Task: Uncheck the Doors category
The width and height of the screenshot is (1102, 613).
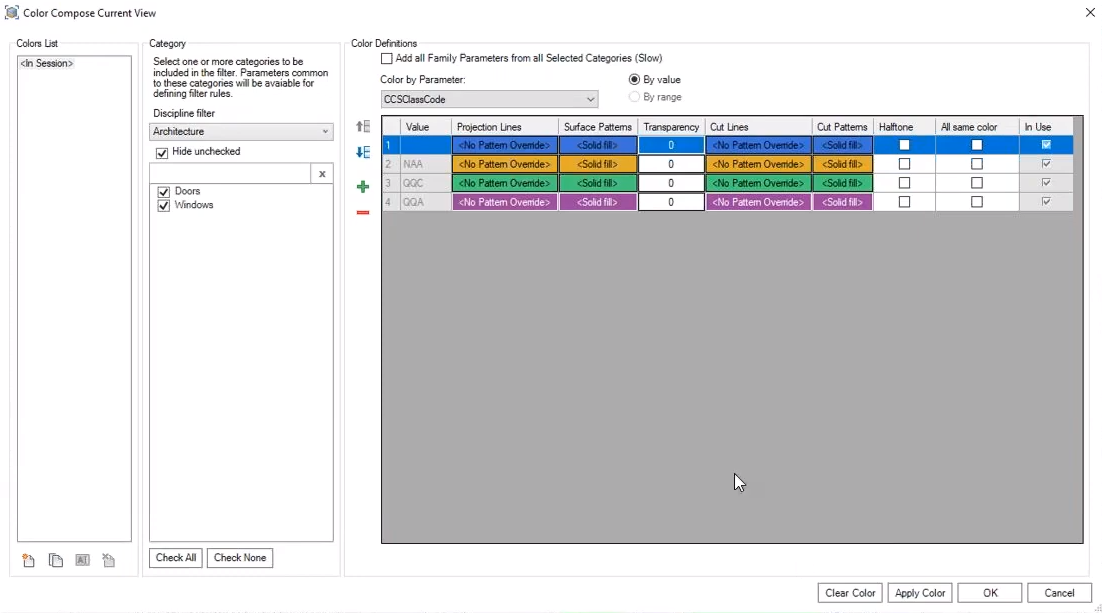Action: click(164, 192)
